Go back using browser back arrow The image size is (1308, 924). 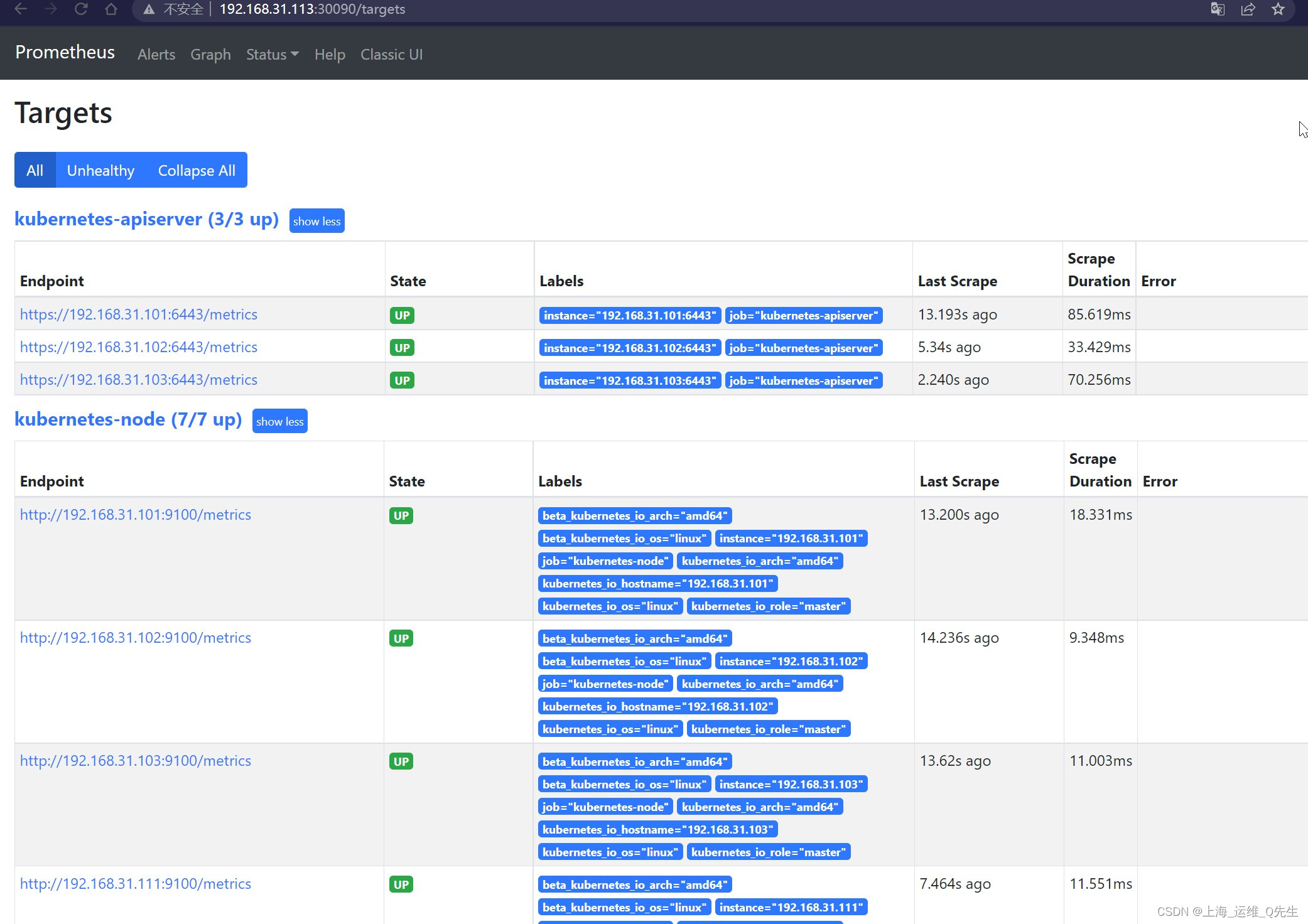(x=21, y=9)
